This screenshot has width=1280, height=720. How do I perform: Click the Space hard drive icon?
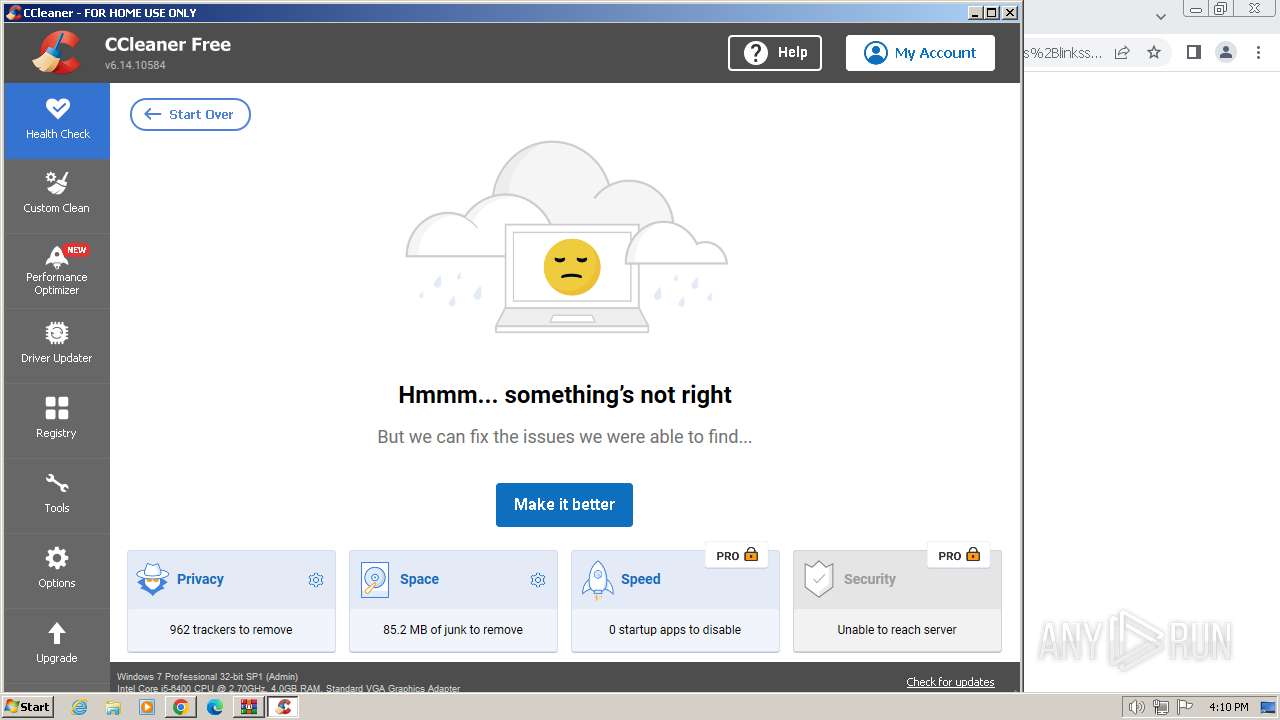(x=375, y=580)
